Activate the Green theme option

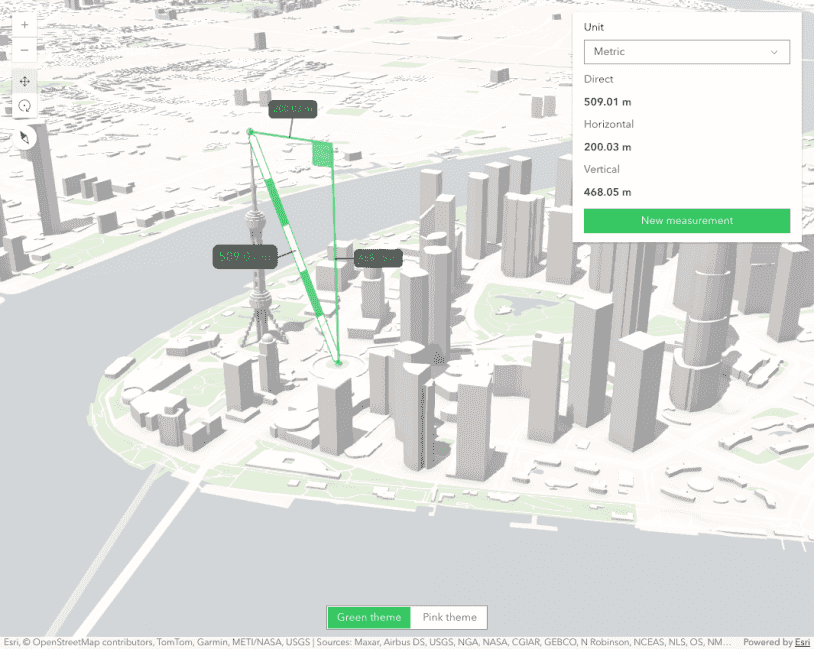click(369, 617)
